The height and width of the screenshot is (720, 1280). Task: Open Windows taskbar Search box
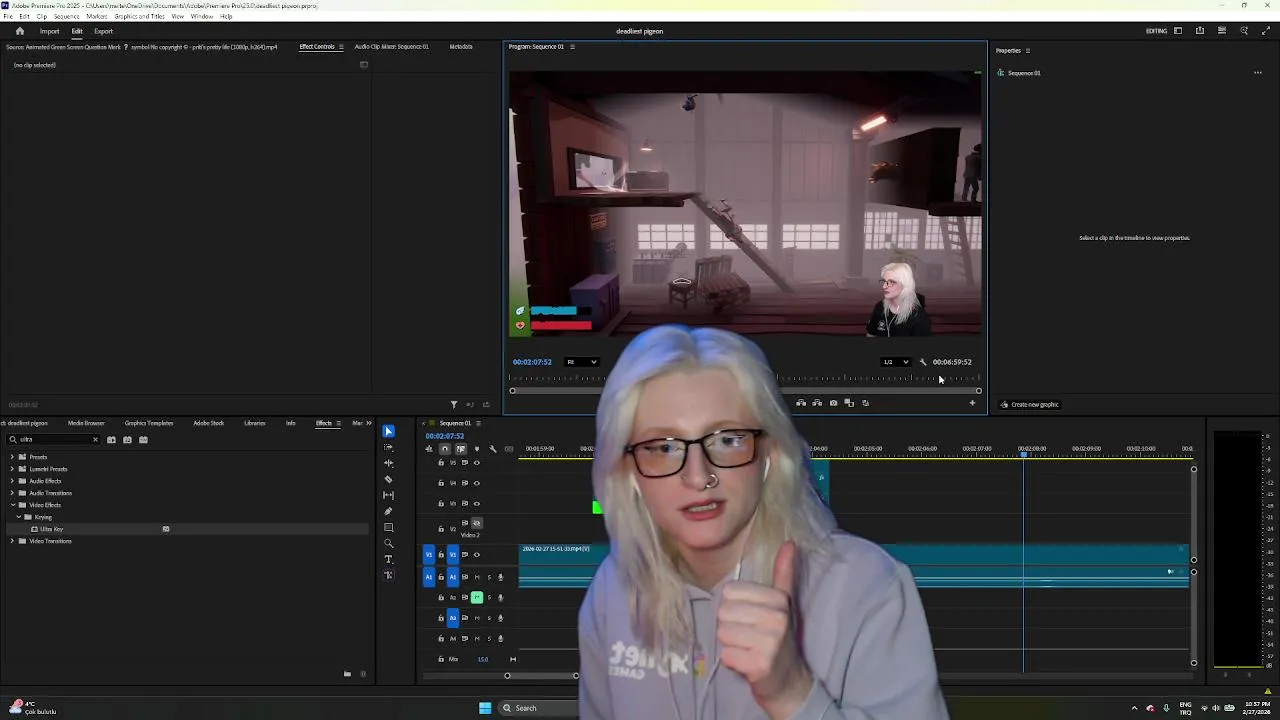(538, 708)
